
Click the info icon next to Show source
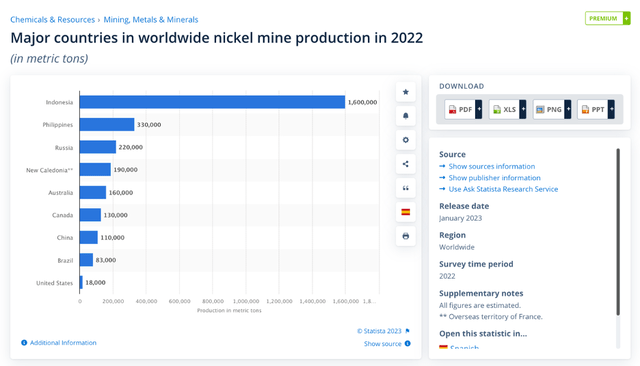point(407,344)
